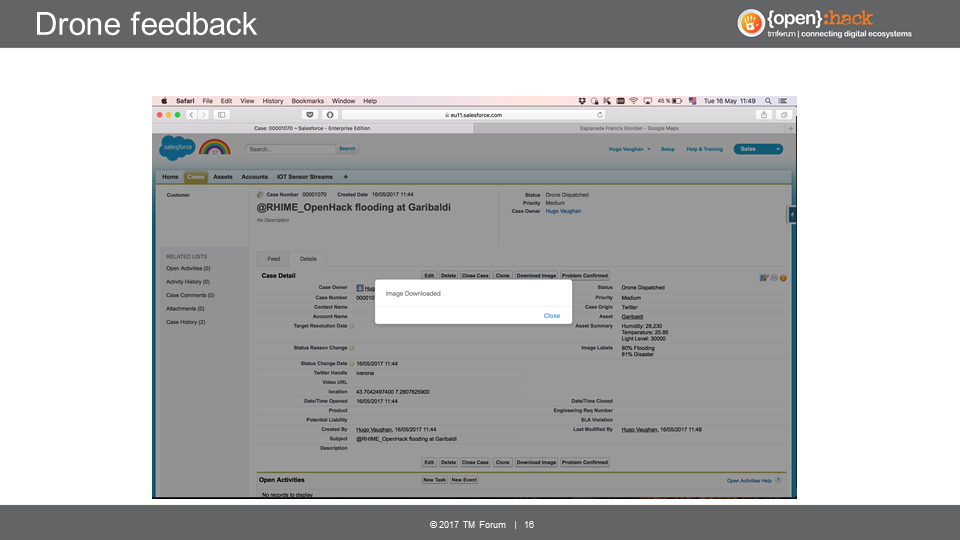Jump to Attachments (0) related list
Image resolution: width=960 pixels, height=540 pixels.
point(185,309)
